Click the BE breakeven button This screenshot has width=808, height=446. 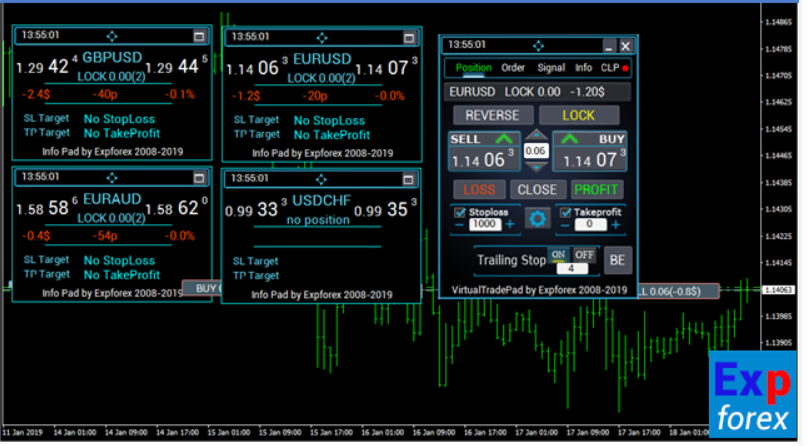pos(617,260)
